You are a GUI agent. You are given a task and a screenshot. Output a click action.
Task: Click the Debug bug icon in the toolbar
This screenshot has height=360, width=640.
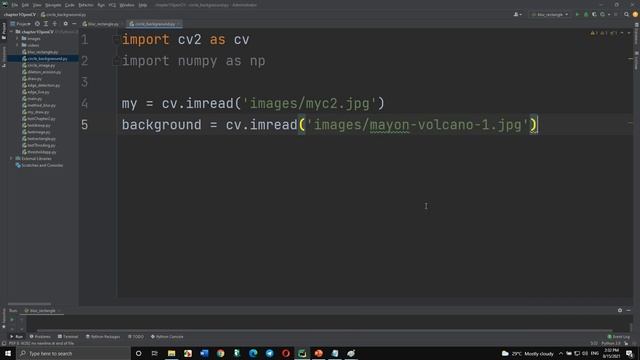click(x=586, y=14)
